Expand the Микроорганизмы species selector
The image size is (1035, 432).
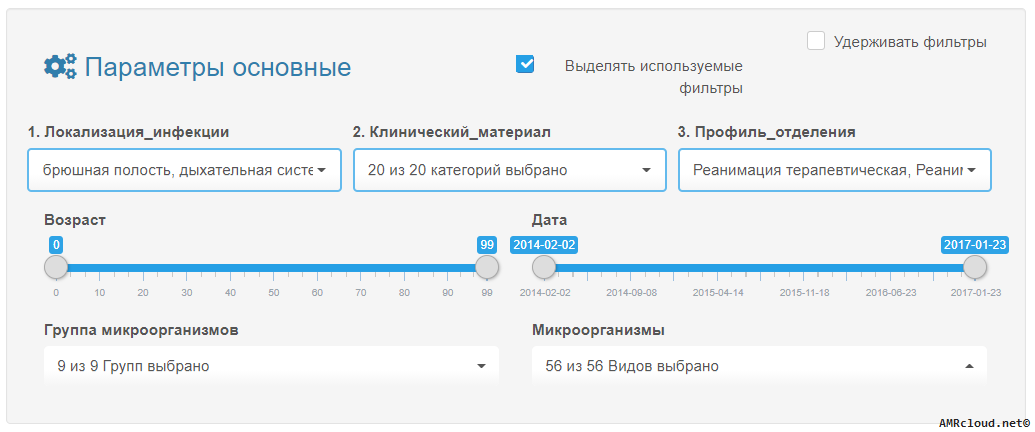[759, 365]
